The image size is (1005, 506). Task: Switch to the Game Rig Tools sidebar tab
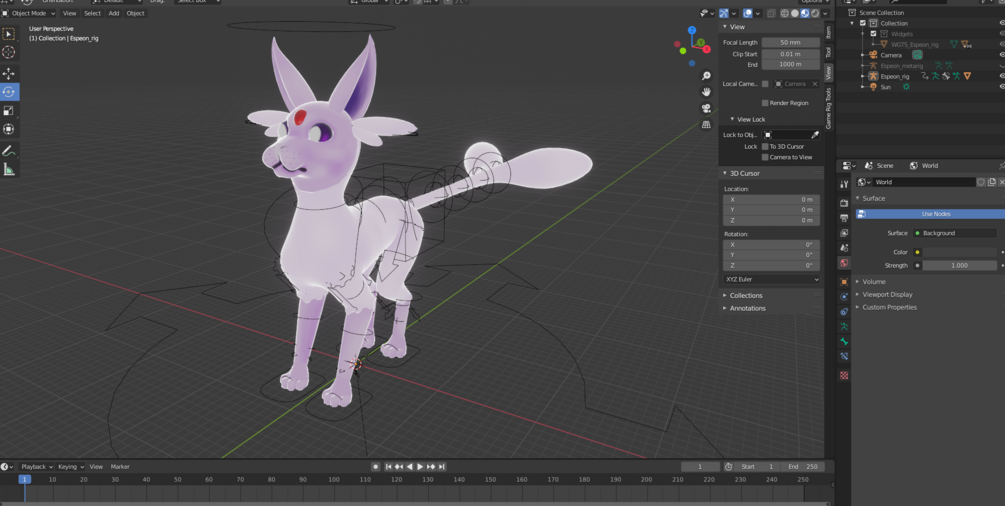coord(828,108)
